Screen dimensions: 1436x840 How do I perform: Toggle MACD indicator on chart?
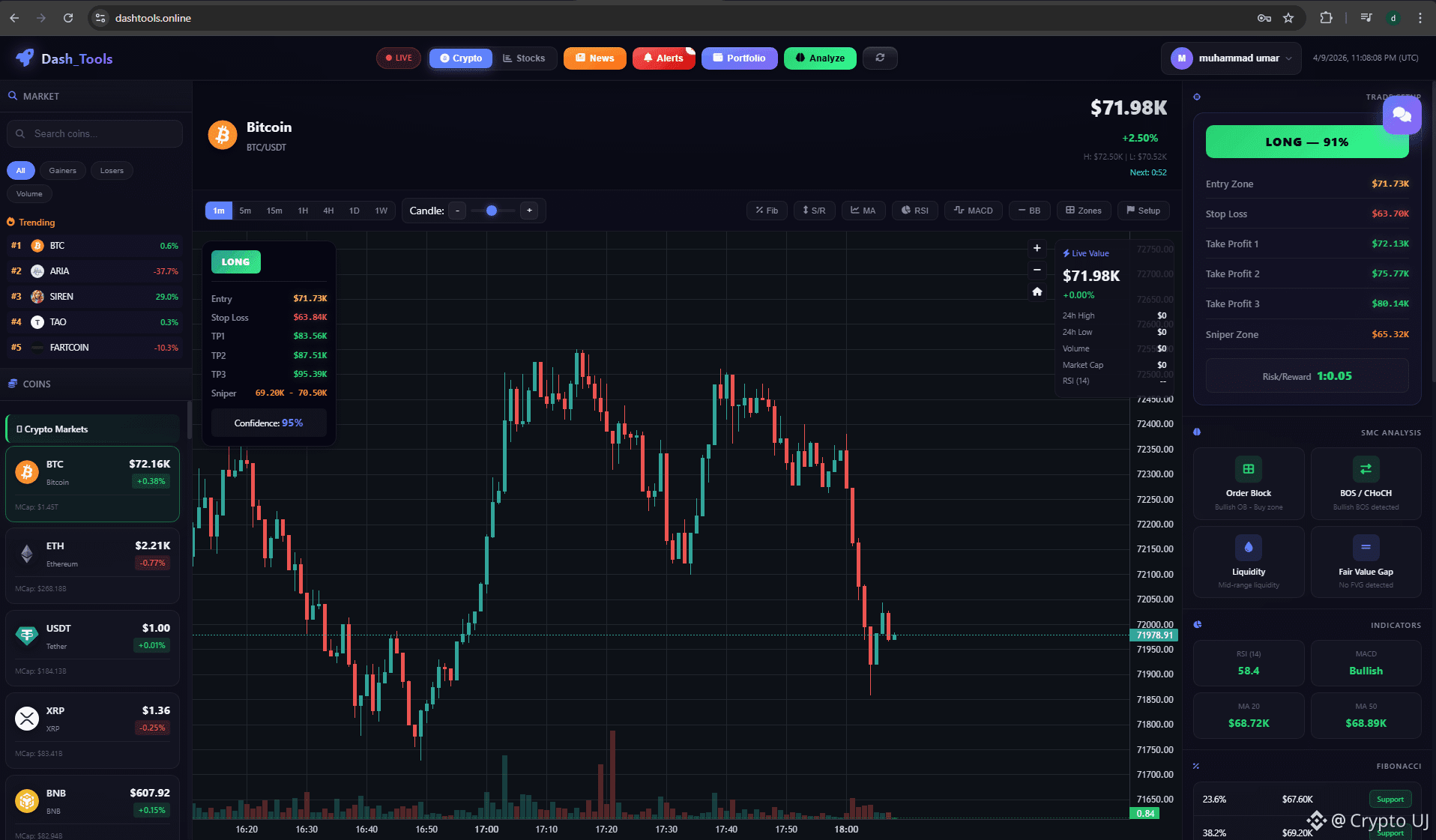[974, 211]
